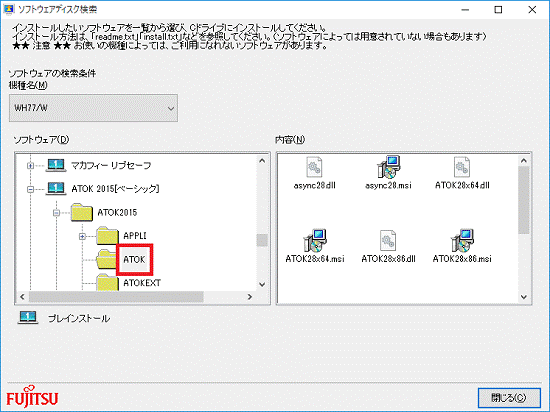Click the ATOK28x64.dll file name text
550x412 pixels.
click(462, 185)
